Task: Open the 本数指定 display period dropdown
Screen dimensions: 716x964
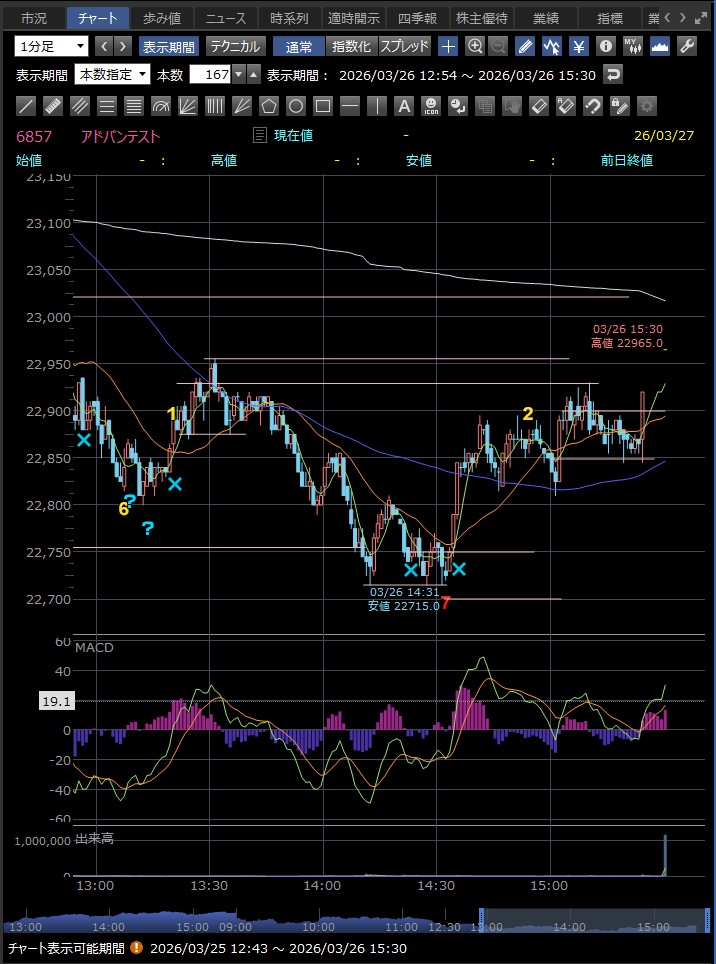Action: pos(113,75)
